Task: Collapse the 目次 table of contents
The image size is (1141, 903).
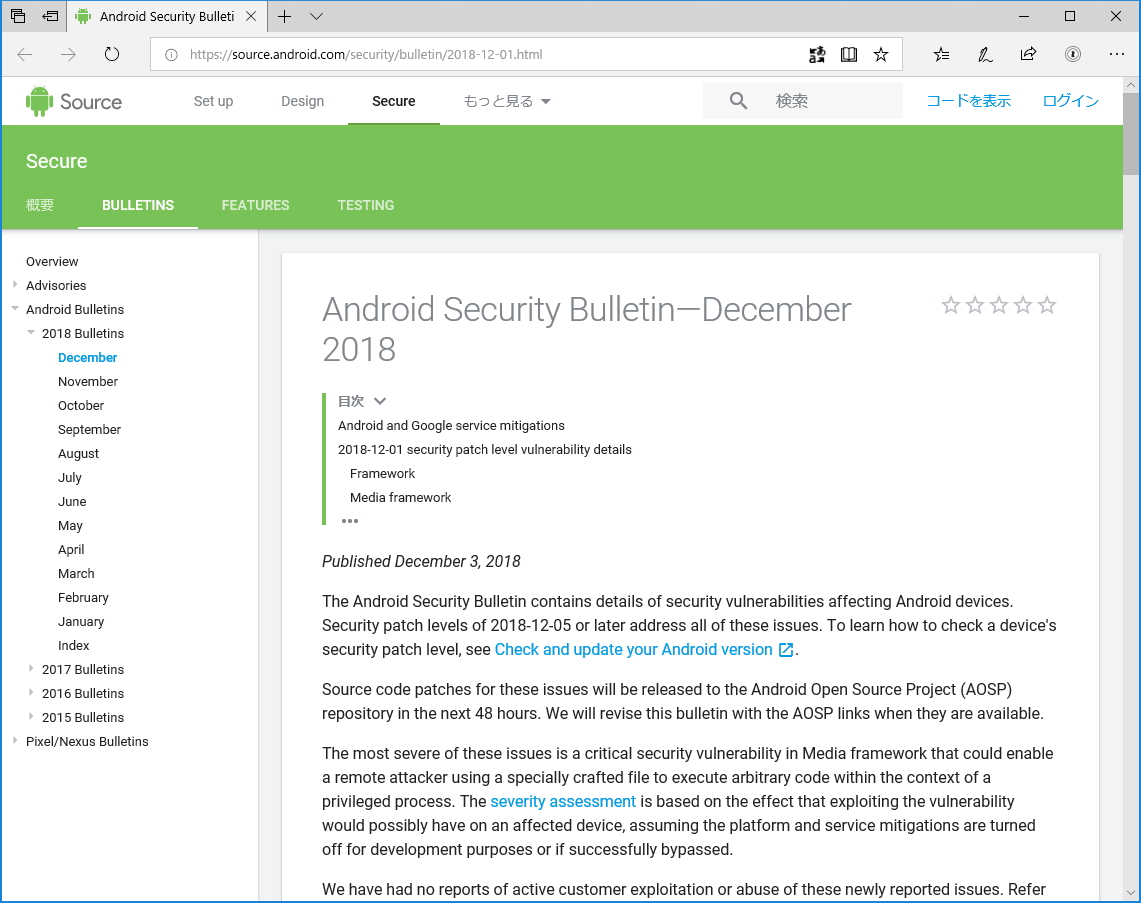Action: pos(379,400)
